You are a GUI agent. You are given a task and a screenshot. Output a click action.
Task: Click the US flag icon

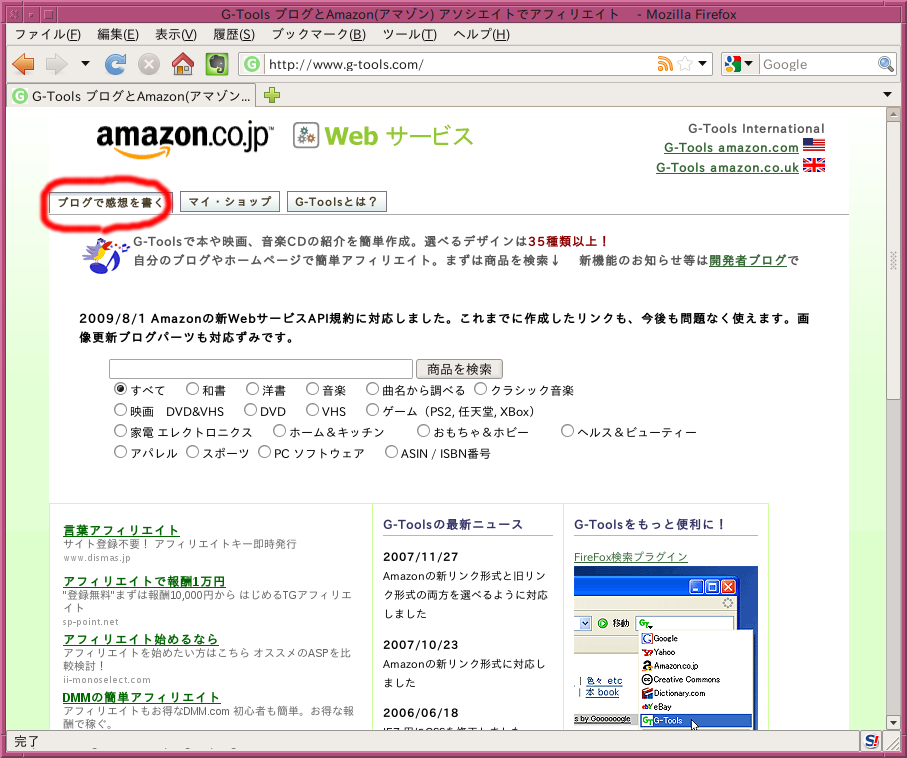814,145
